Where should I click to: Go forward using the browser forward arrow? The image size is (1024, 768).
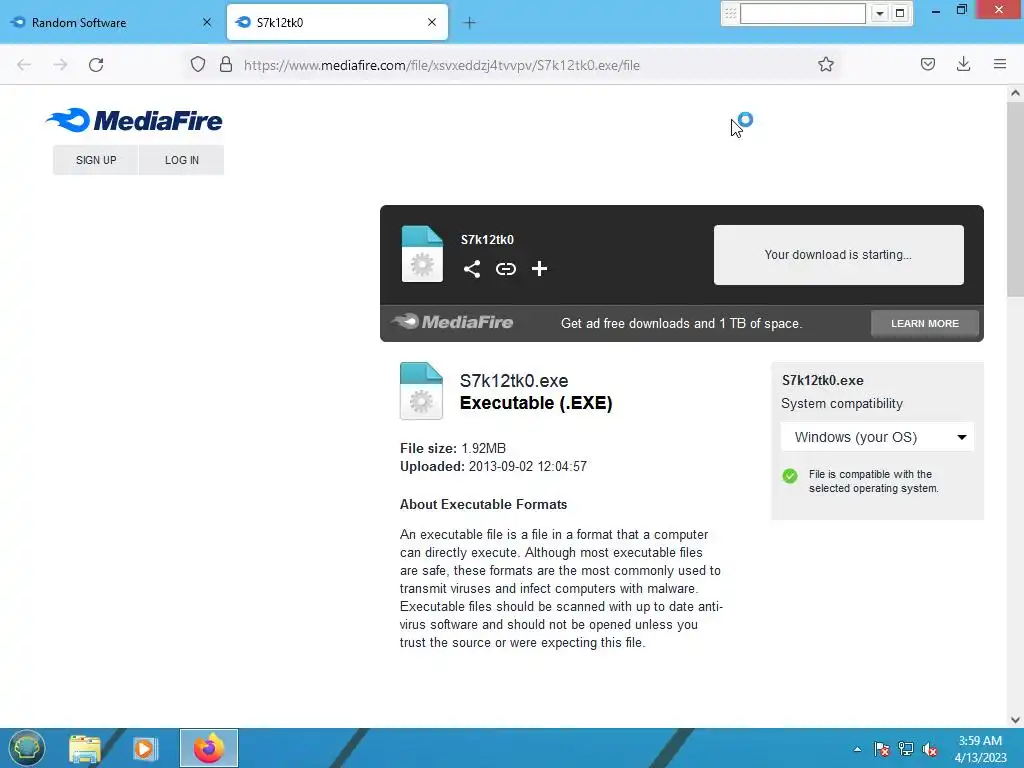click(x=60, y=65)
